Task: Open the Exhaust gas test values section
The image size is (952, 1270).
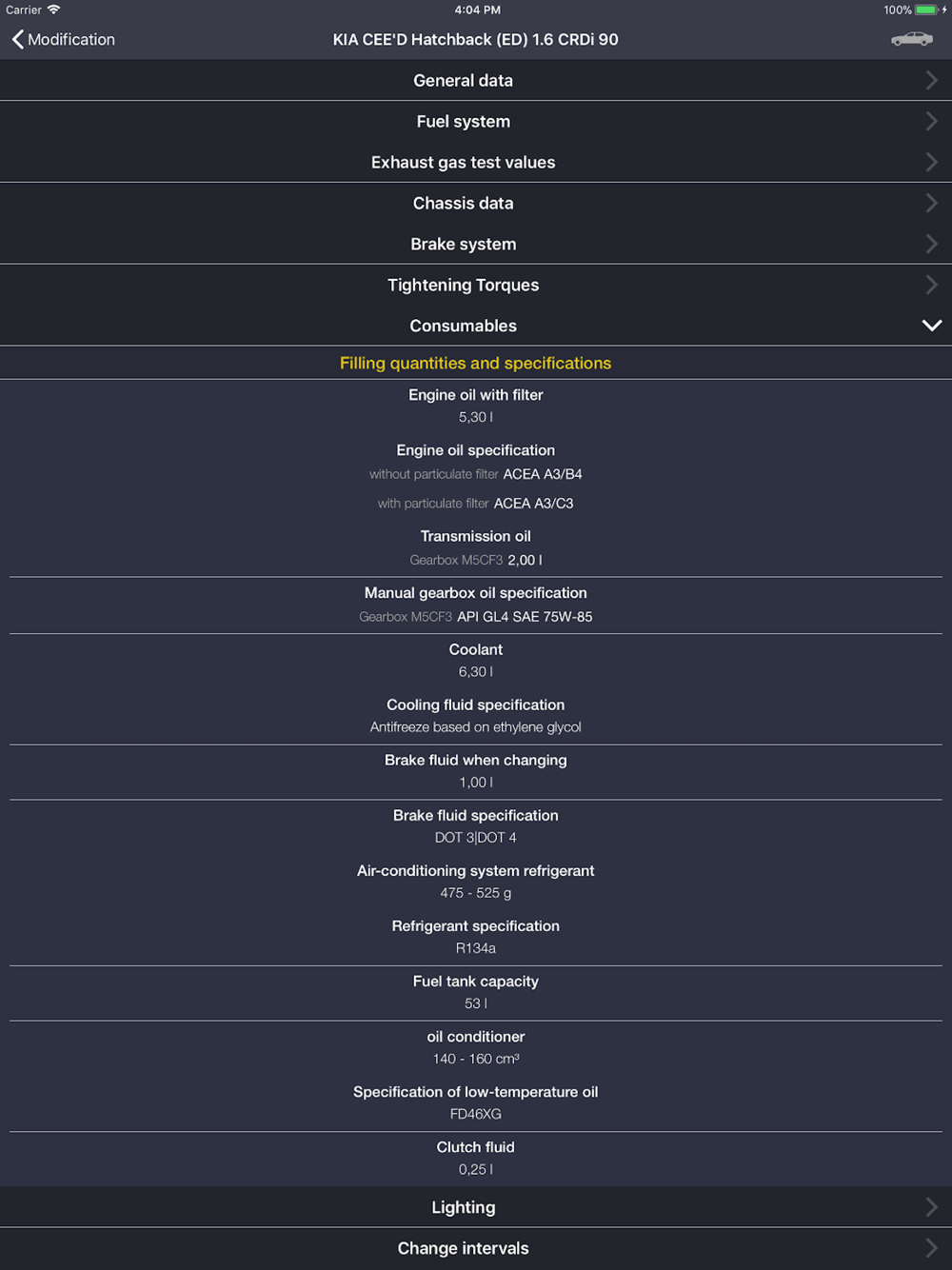Action: click(x=476, y=162)
